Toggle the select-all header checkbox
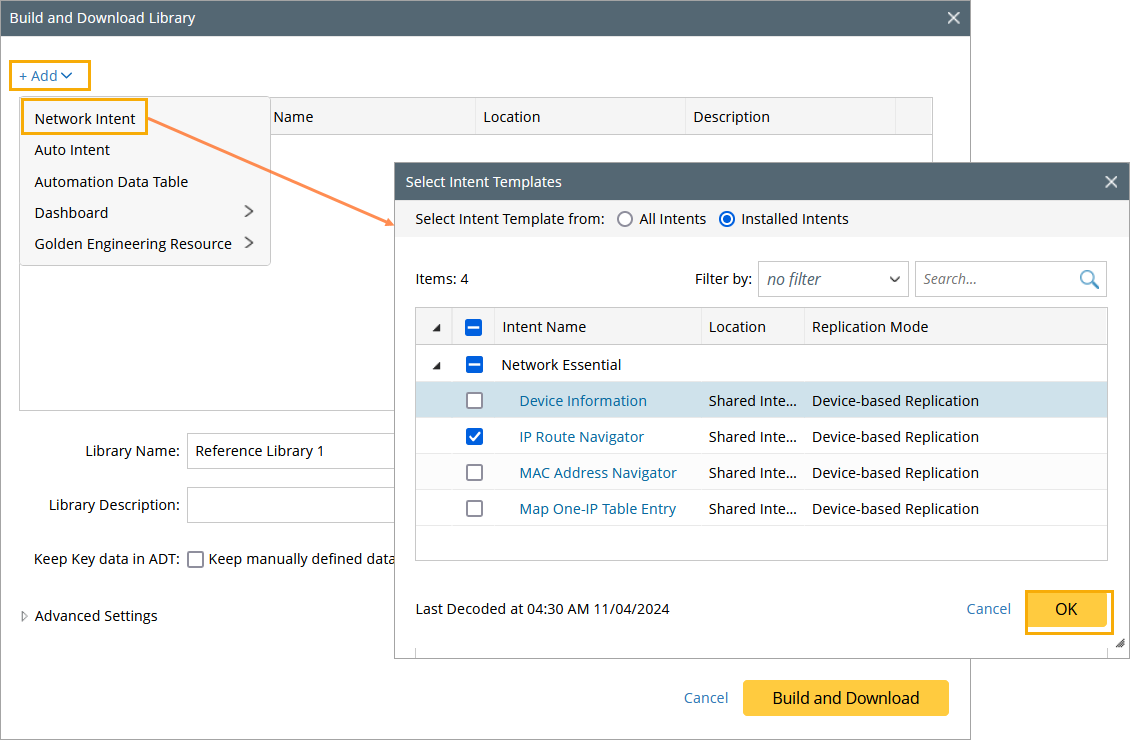The image size is (1130, 740). 474,327
